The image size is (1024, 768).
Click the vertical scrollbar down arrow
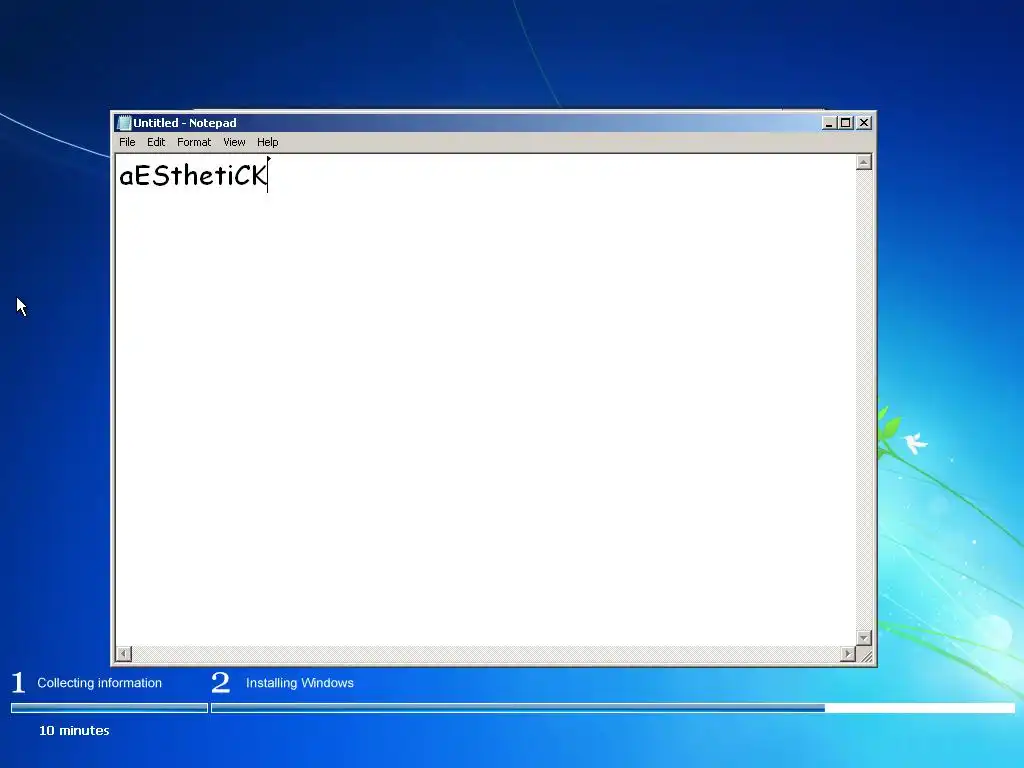pyautogui.click(x=863, y=638)
